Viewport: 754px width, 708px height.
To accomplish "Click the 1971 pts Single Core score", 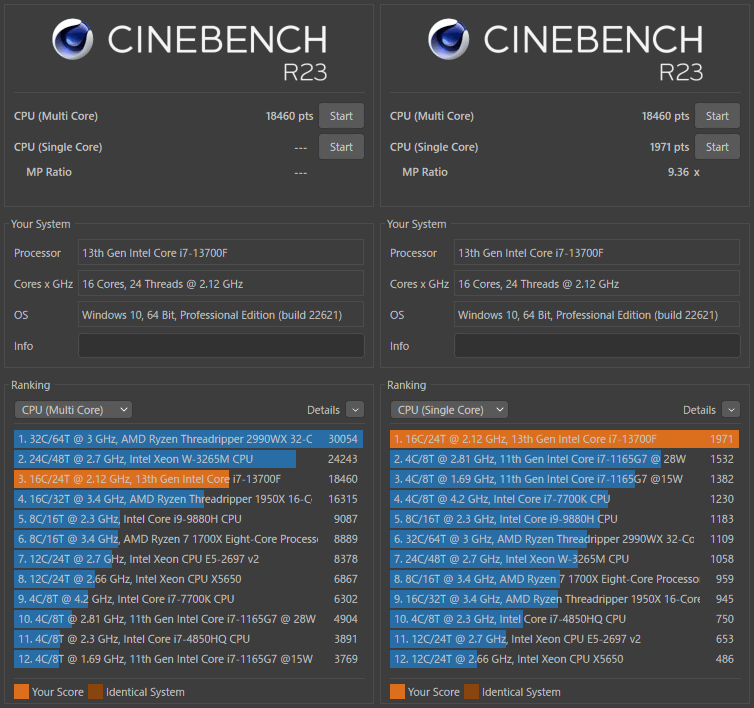I will pyautogui.click(x=669, y=147).
